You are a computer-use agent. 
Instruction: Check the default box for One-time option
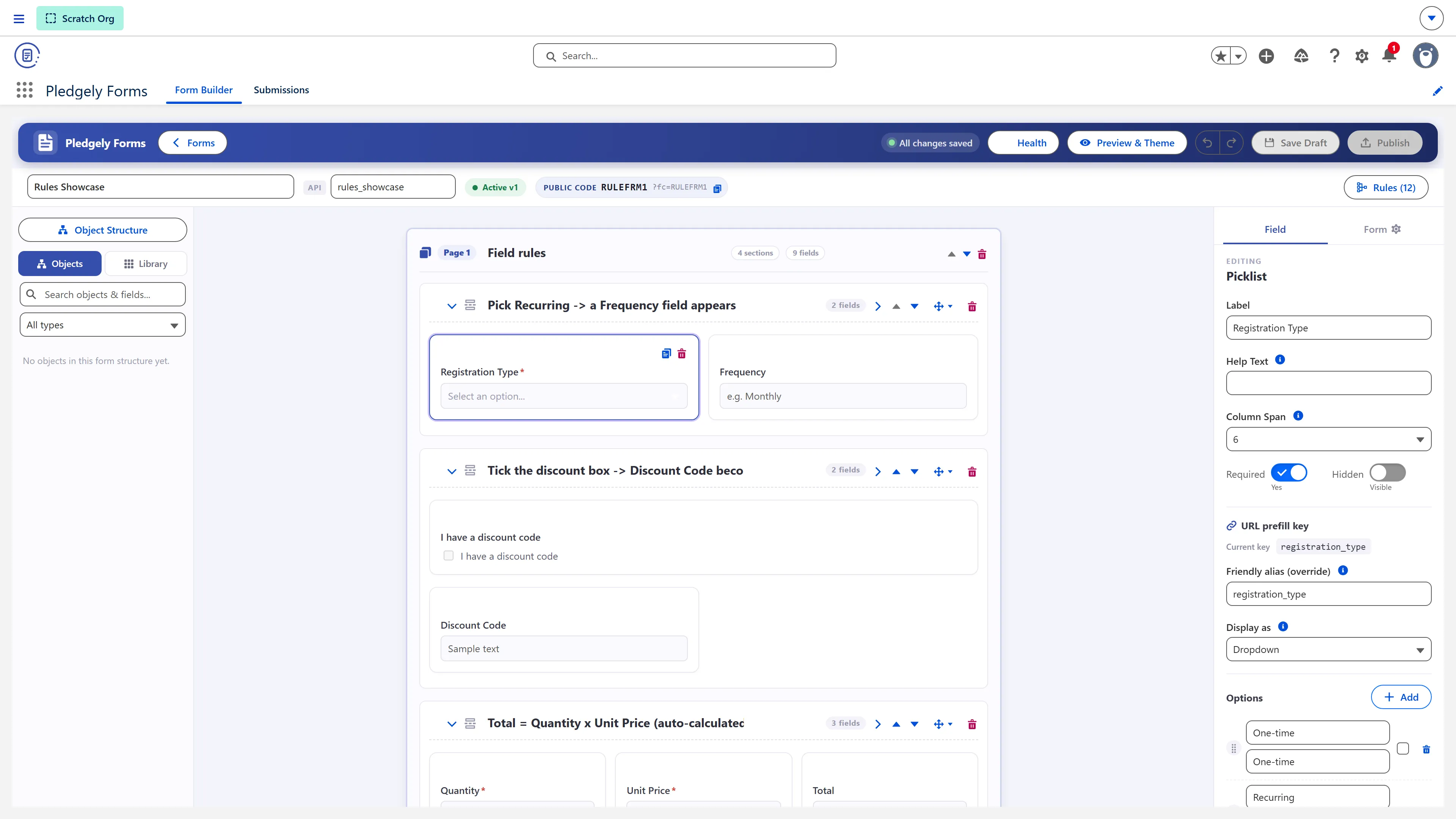[x=1403, y=749]
